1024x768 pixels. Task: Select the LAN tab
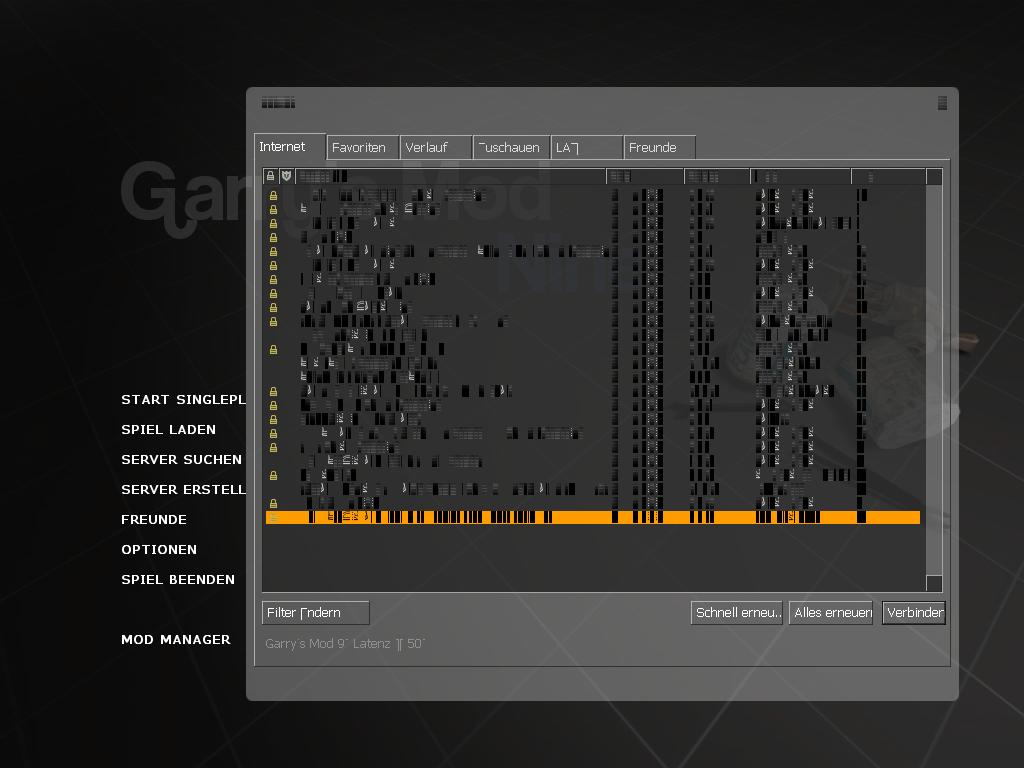pyautogui.click(x=586, y=148)
